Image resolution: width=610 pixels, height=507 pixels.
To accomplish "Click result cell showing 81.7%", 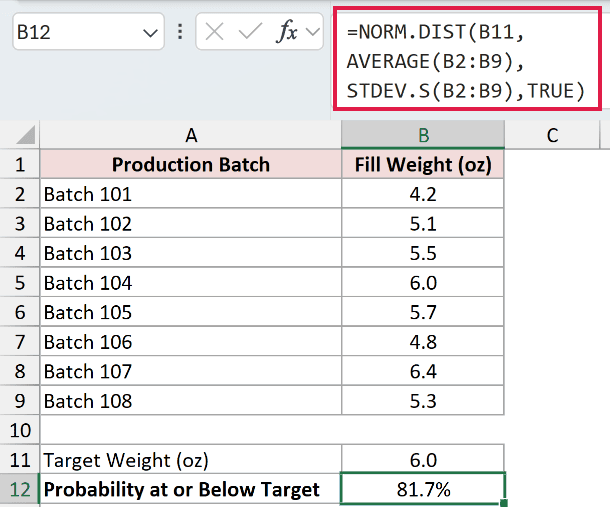I will point(423,489).
